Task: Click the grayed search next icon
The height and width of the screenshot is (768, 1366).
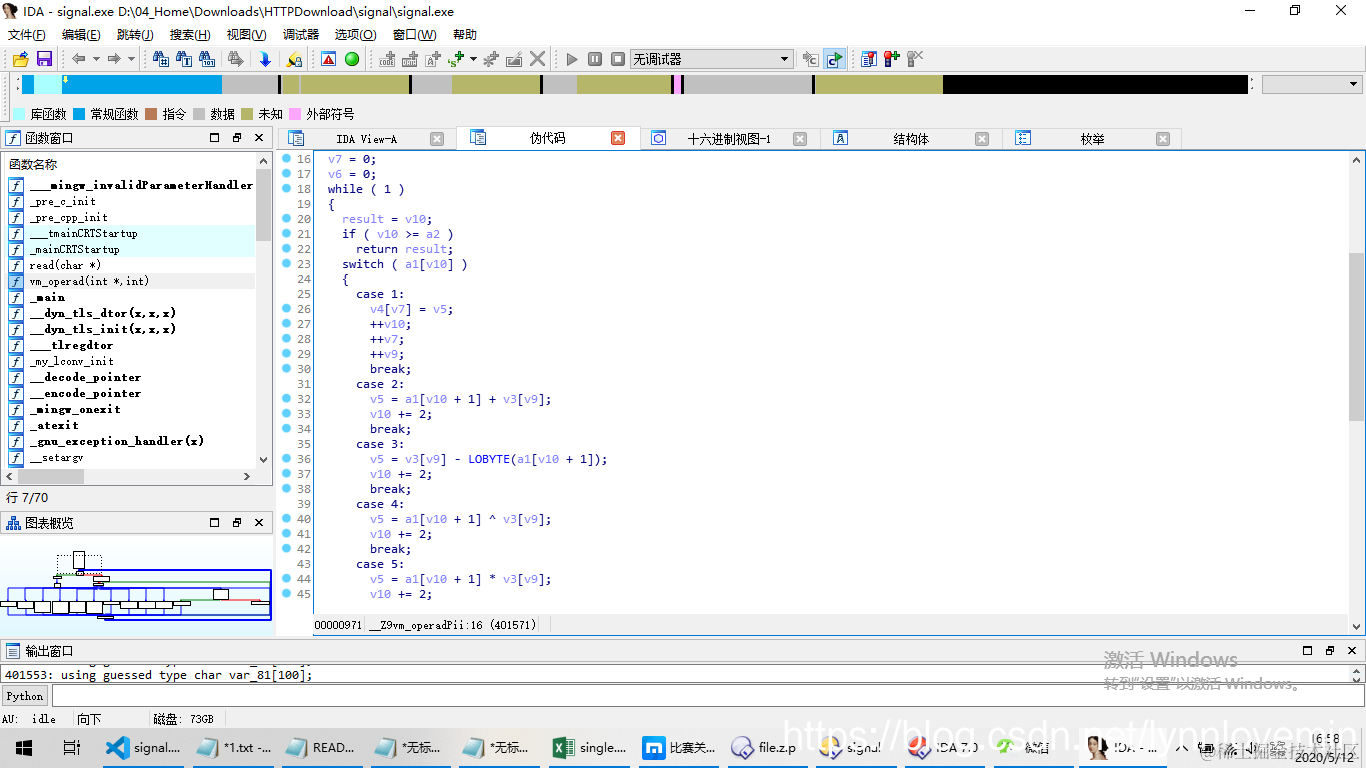Action: pyautogui.click(x=236, y=59)
